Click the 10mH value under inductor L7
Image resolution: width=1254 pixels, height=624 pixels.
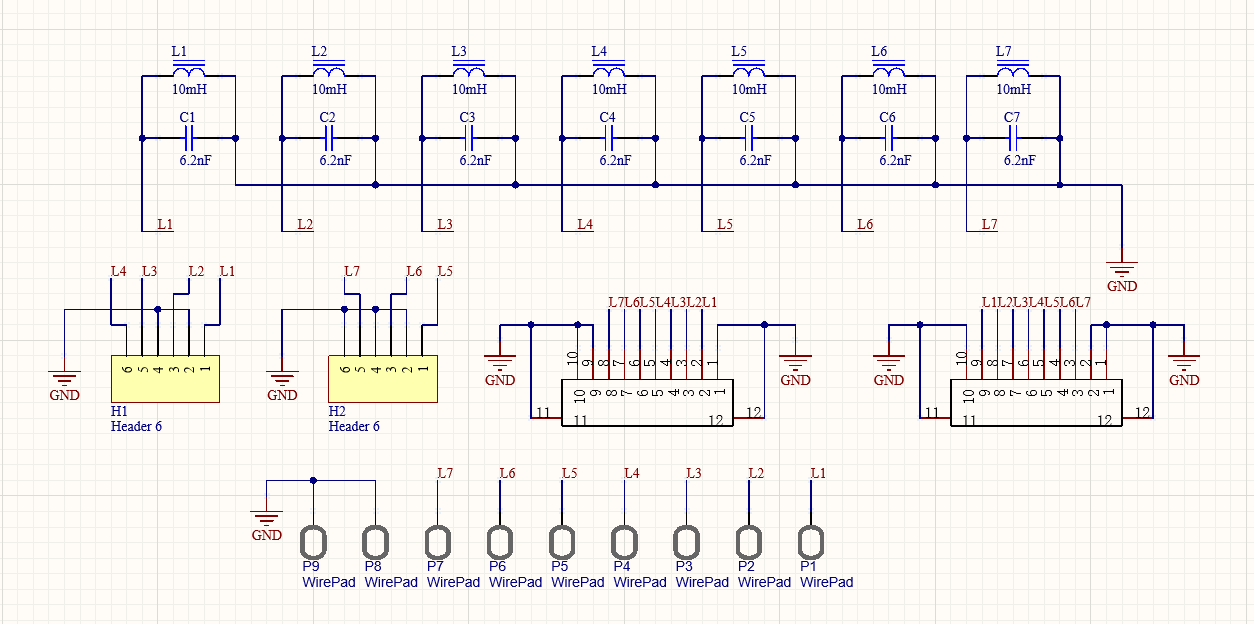point(1014,90)
